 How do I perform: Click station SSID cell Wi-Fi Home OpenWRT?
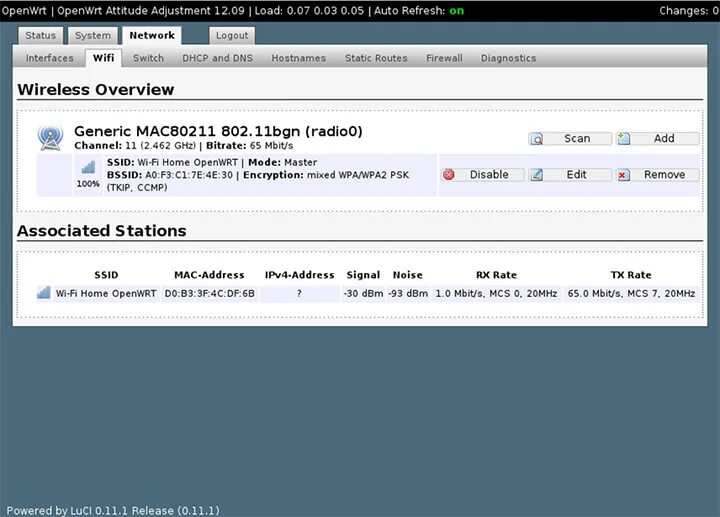106,293
